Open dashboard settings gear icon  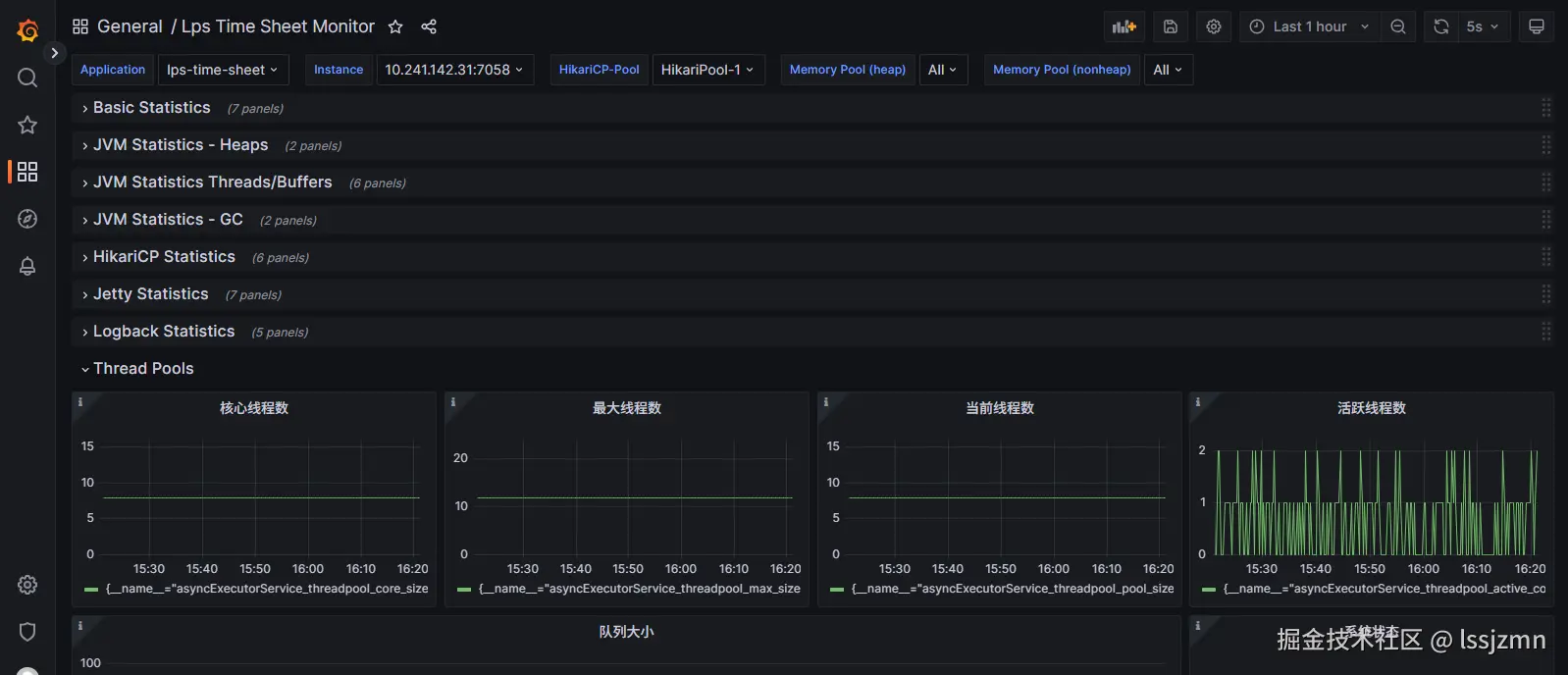1214,26
